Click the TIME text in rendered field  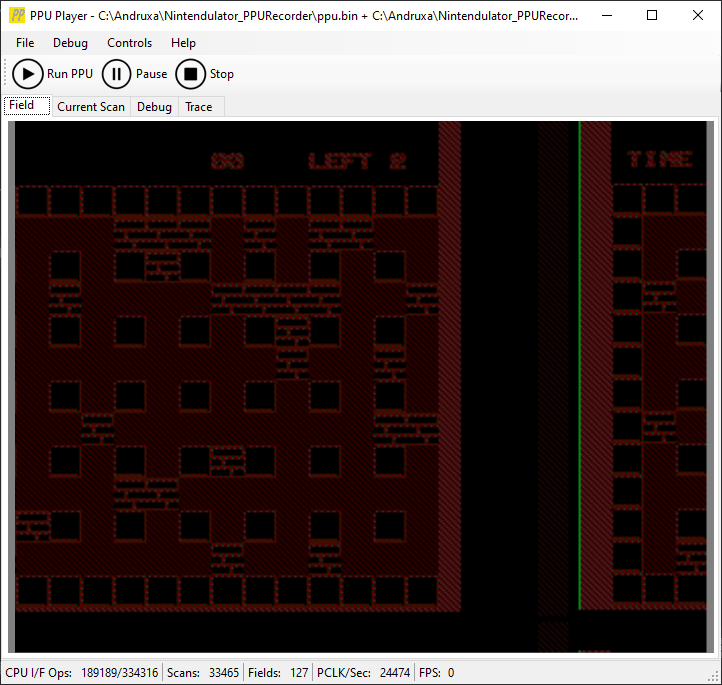pos(659,160)
